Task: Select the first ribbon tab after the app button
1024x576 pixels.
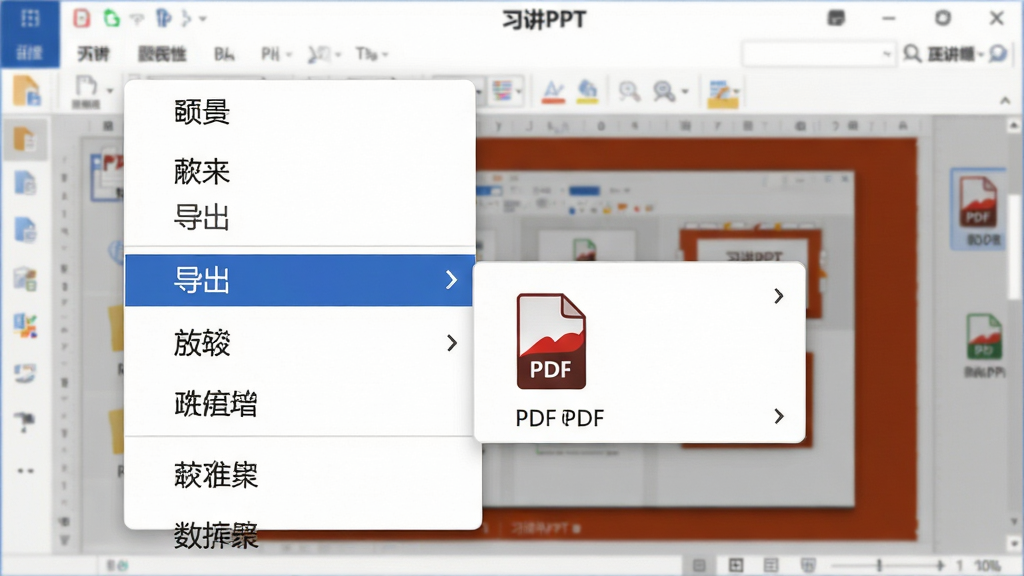Action: click(x=93, y=54)
